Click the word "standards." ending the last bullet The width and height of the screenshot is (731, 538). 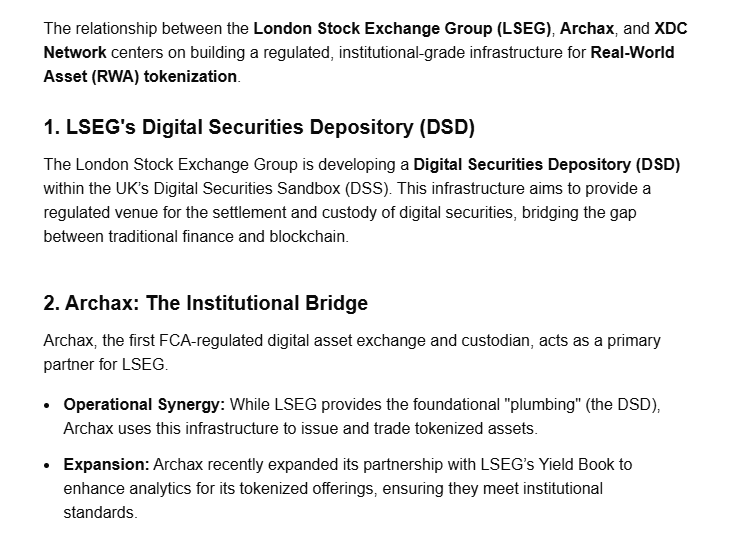(x=100, y=512)
